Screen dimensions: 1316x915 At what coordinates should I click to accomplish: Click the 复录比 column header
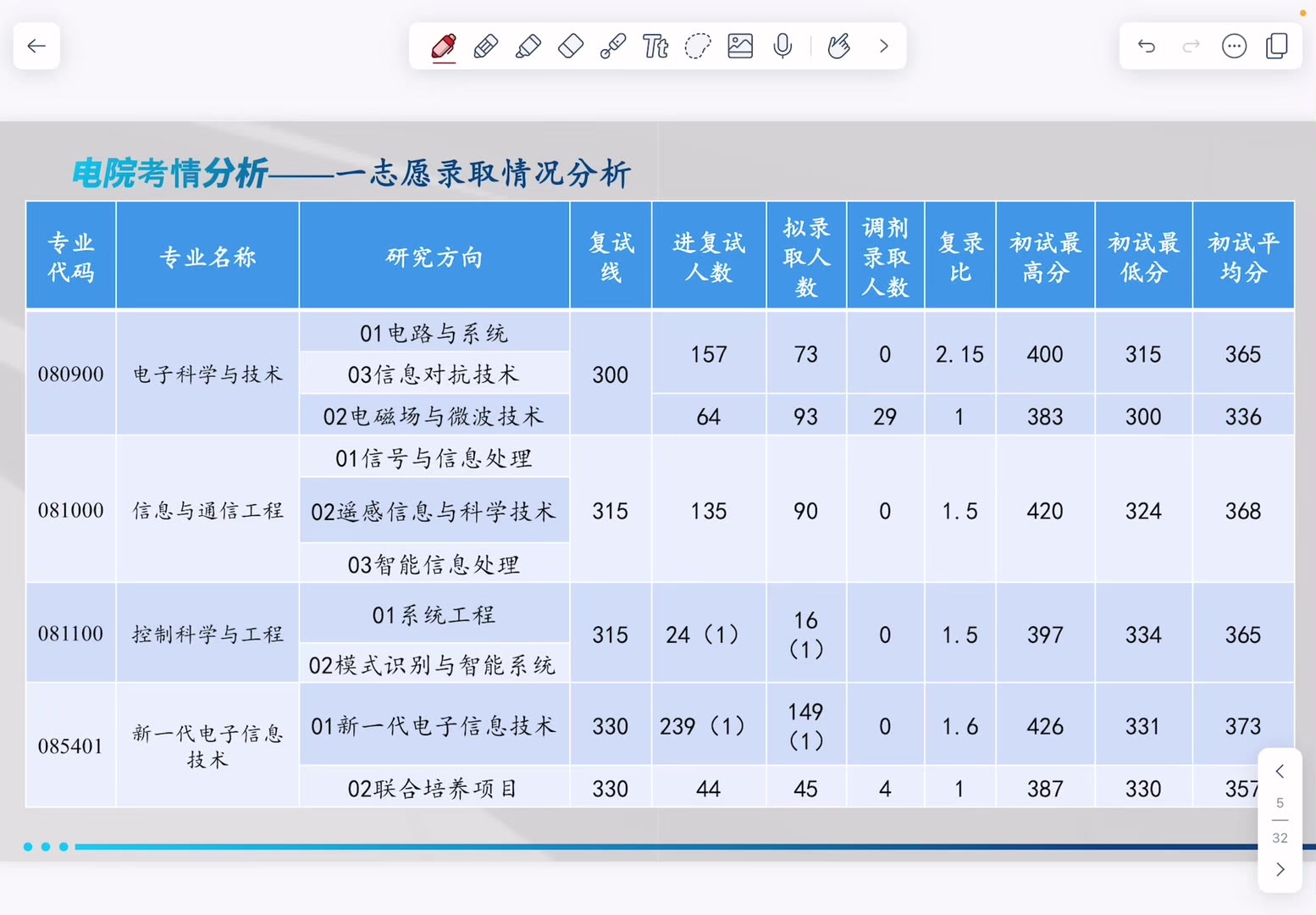pyautogui.click(x=960, y=256)
